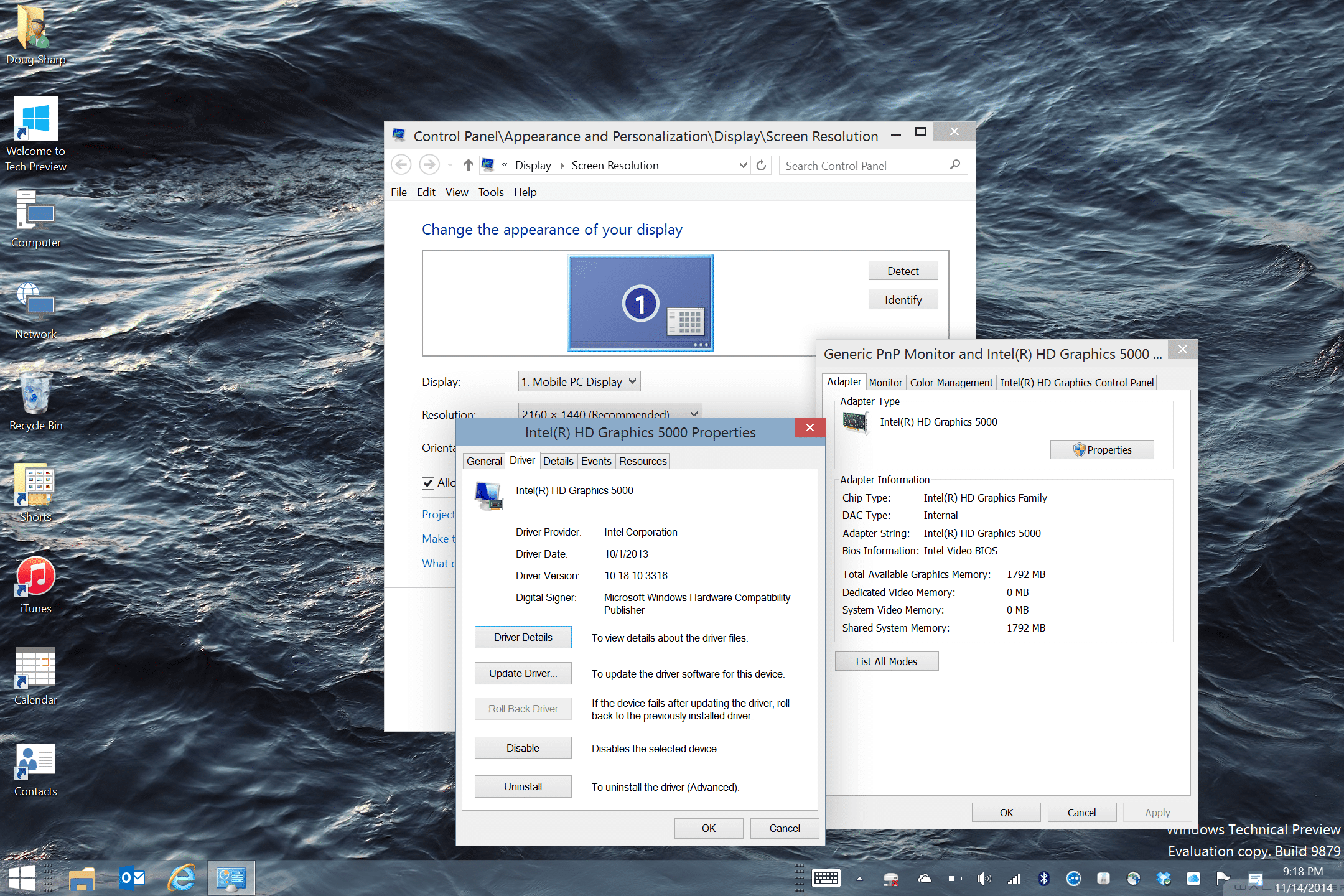Image resolution: width=1344 pixels, height=896 pixels.
Task: Click the List All Modes button
Action: pyautogui.click(x=886, y=661)
